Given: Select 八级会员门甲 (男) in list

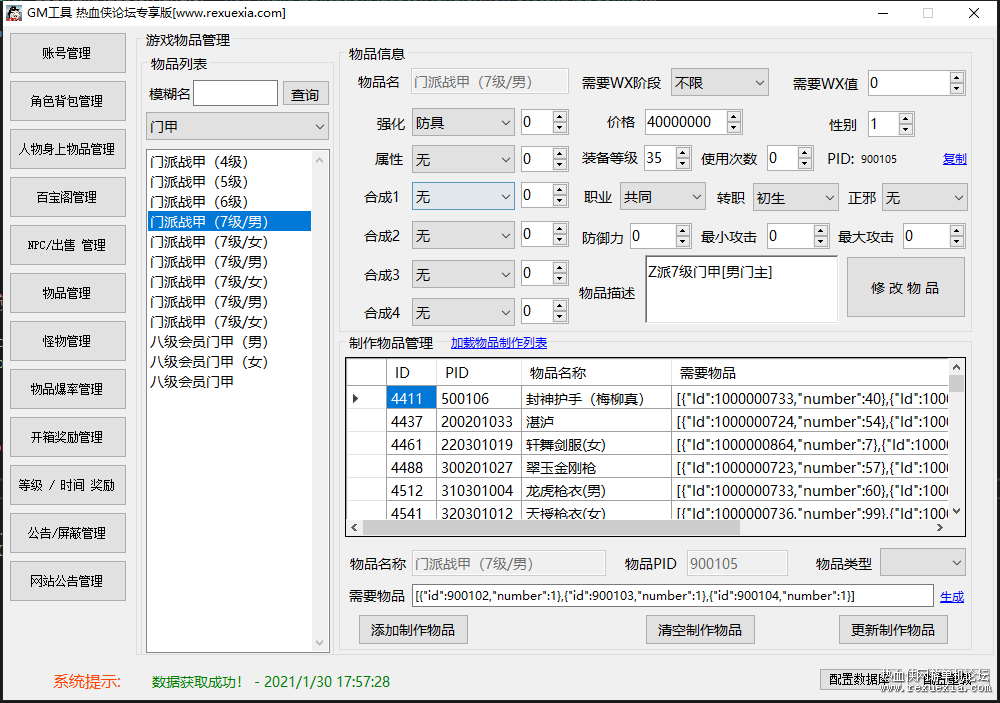Looking at the screenshot, I should [230, 342].
